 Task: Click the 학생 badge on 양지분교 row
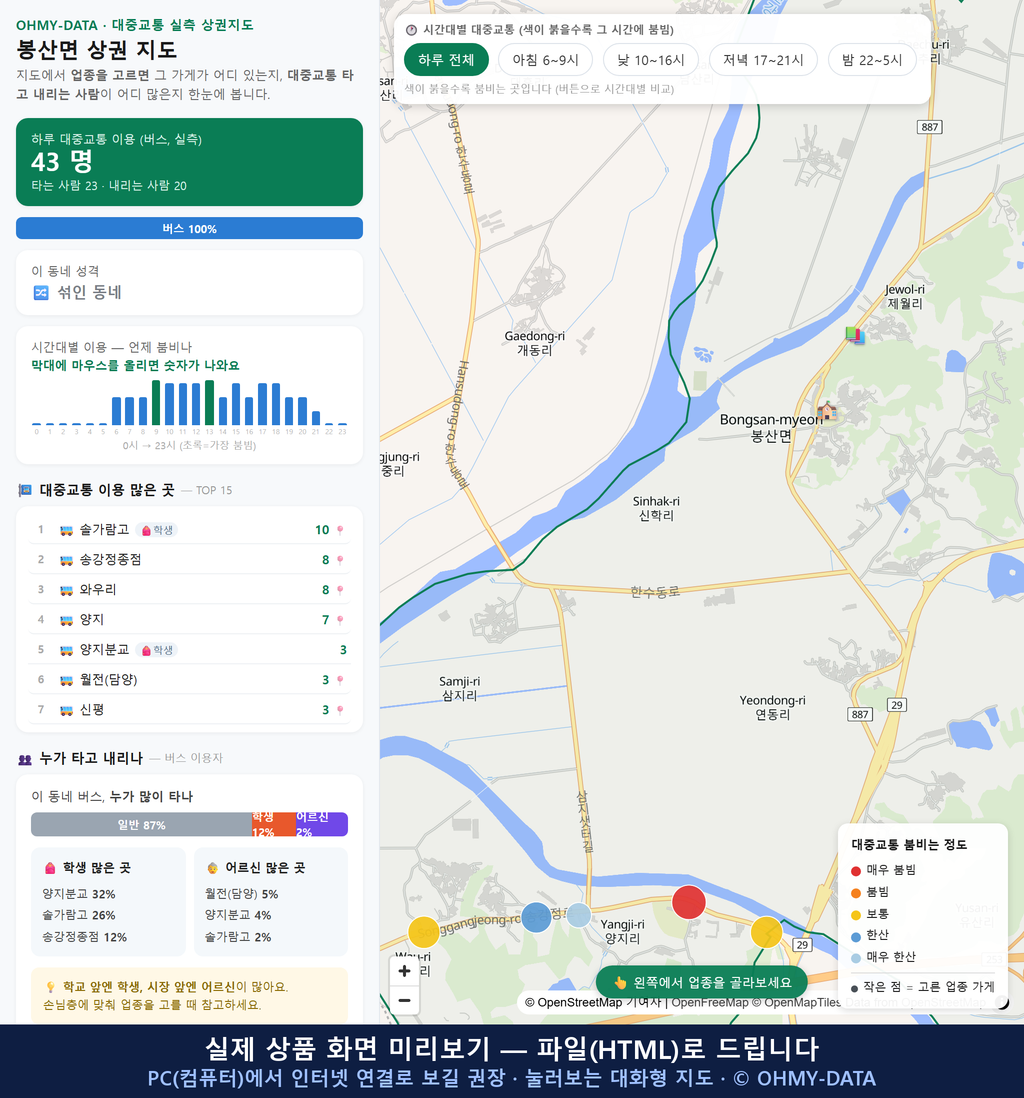(157, 650)
